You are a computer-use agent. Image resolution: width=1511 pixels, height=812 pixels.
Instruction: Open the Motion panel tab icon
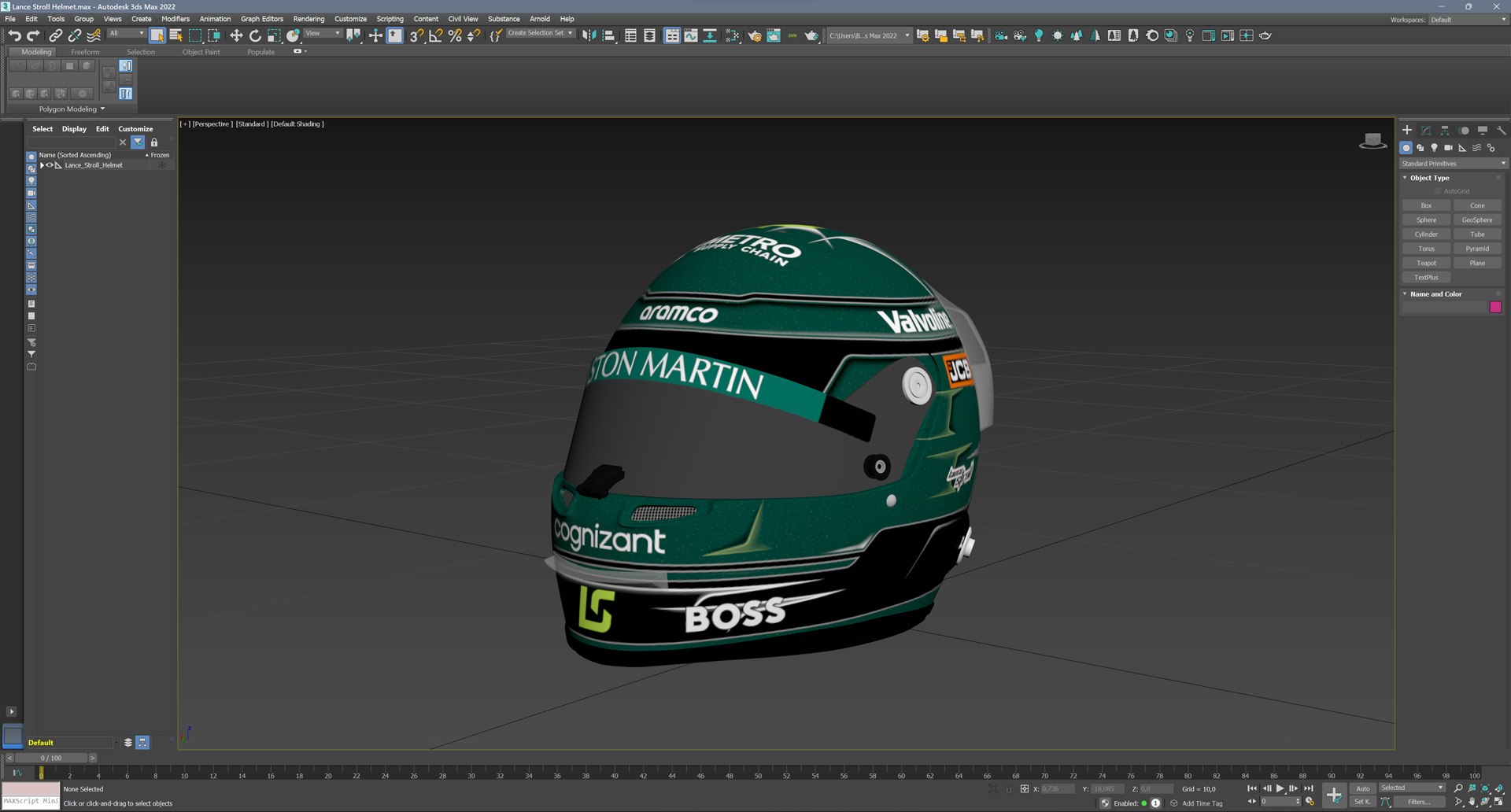(x=1464, y=131)
